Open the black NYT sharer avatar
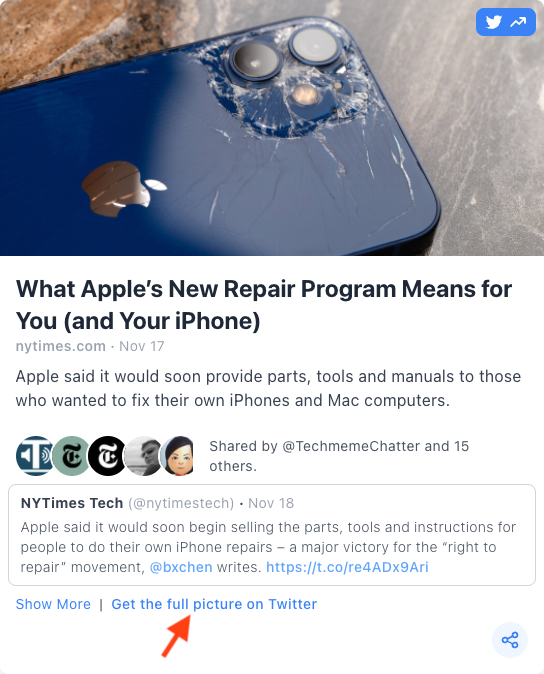 click(107, 456)
